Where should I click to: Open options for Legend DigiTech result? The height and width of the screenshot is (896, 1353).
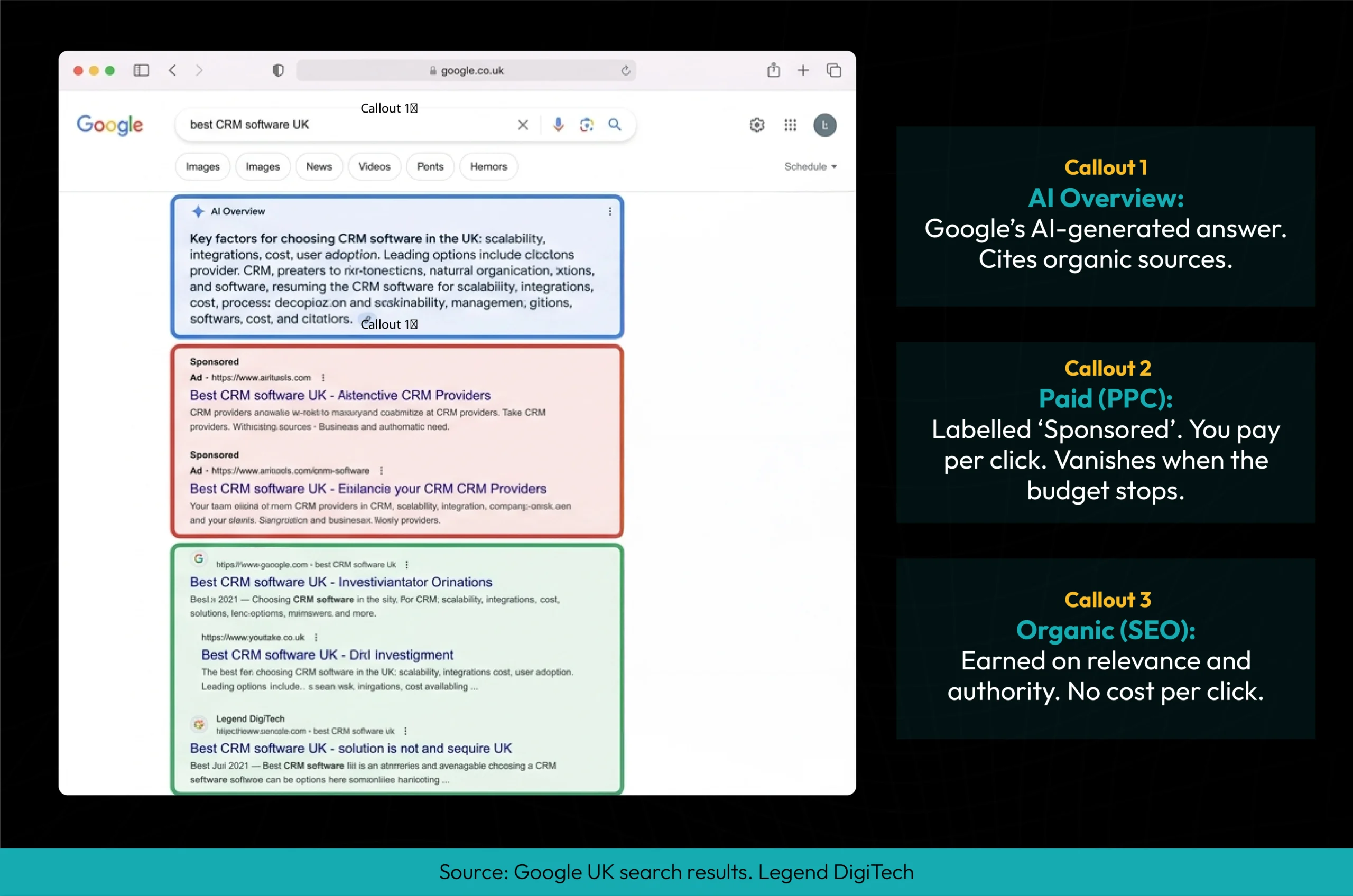pos(405,731)
